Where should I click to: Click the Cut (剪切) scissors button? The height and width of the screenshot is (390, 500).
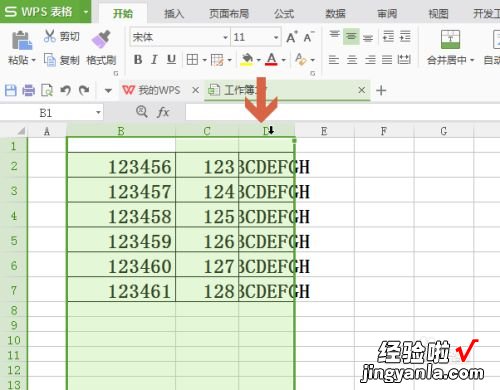pos(62,36)
